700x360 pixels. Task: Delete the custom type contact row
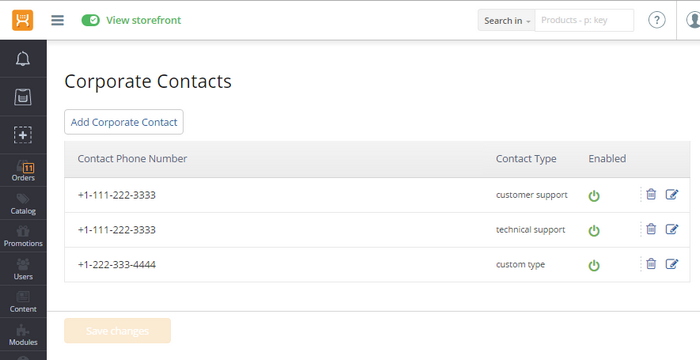651,264
